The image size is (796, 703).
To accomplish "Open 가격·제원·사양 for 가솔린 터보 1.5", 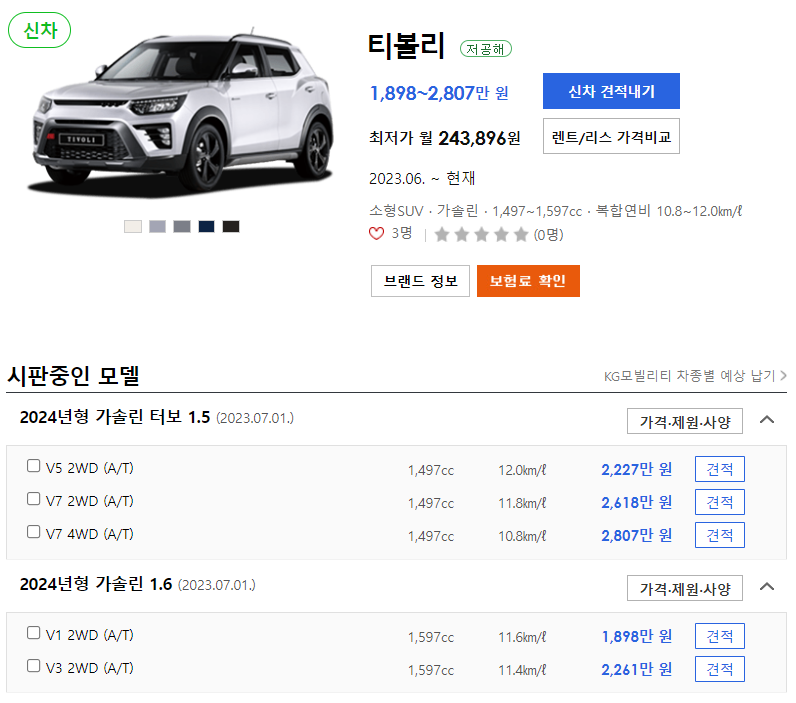I will (x=684, y=421).
